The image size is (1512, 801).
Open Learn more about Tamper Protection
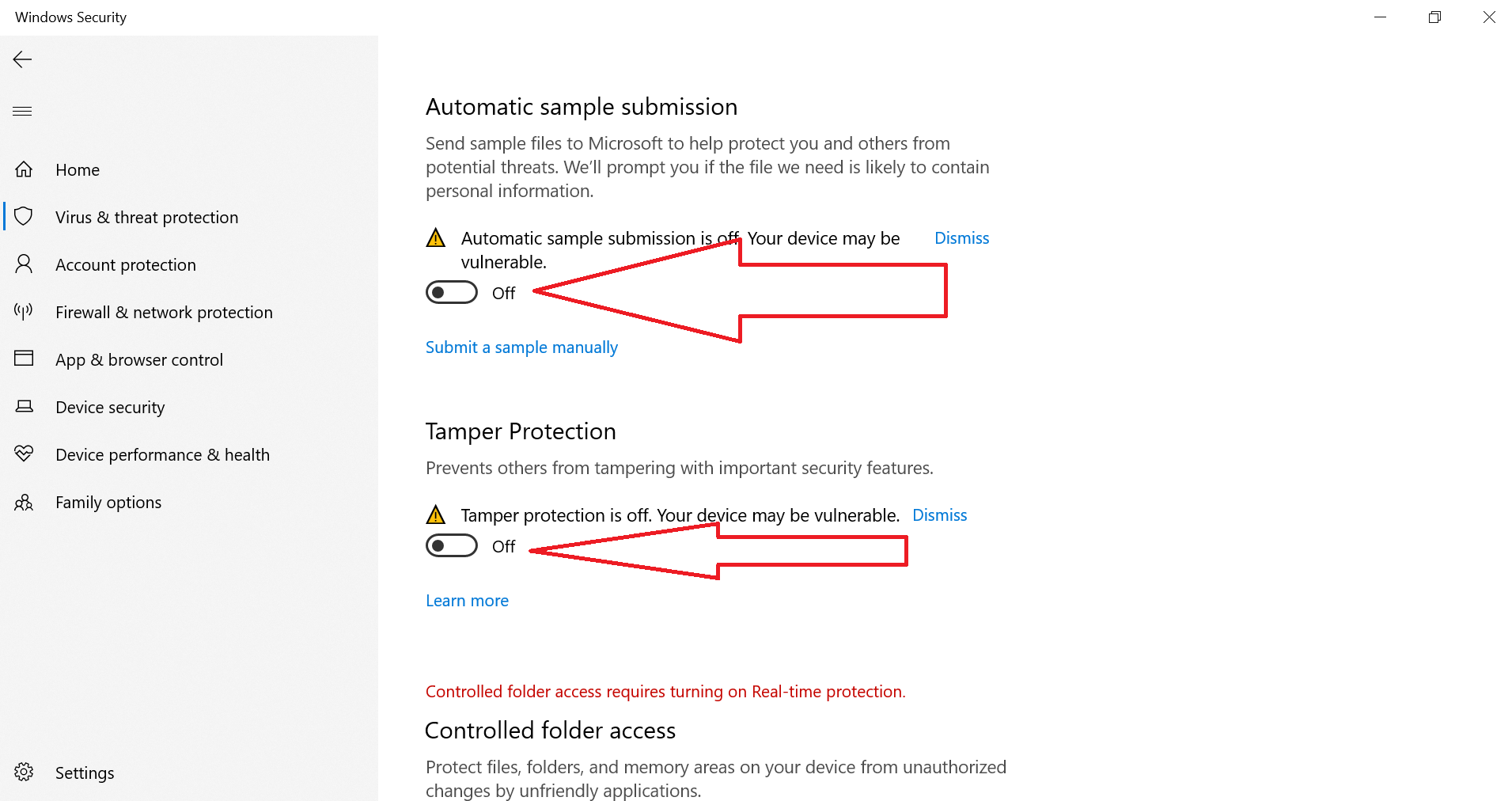(467, 601)
